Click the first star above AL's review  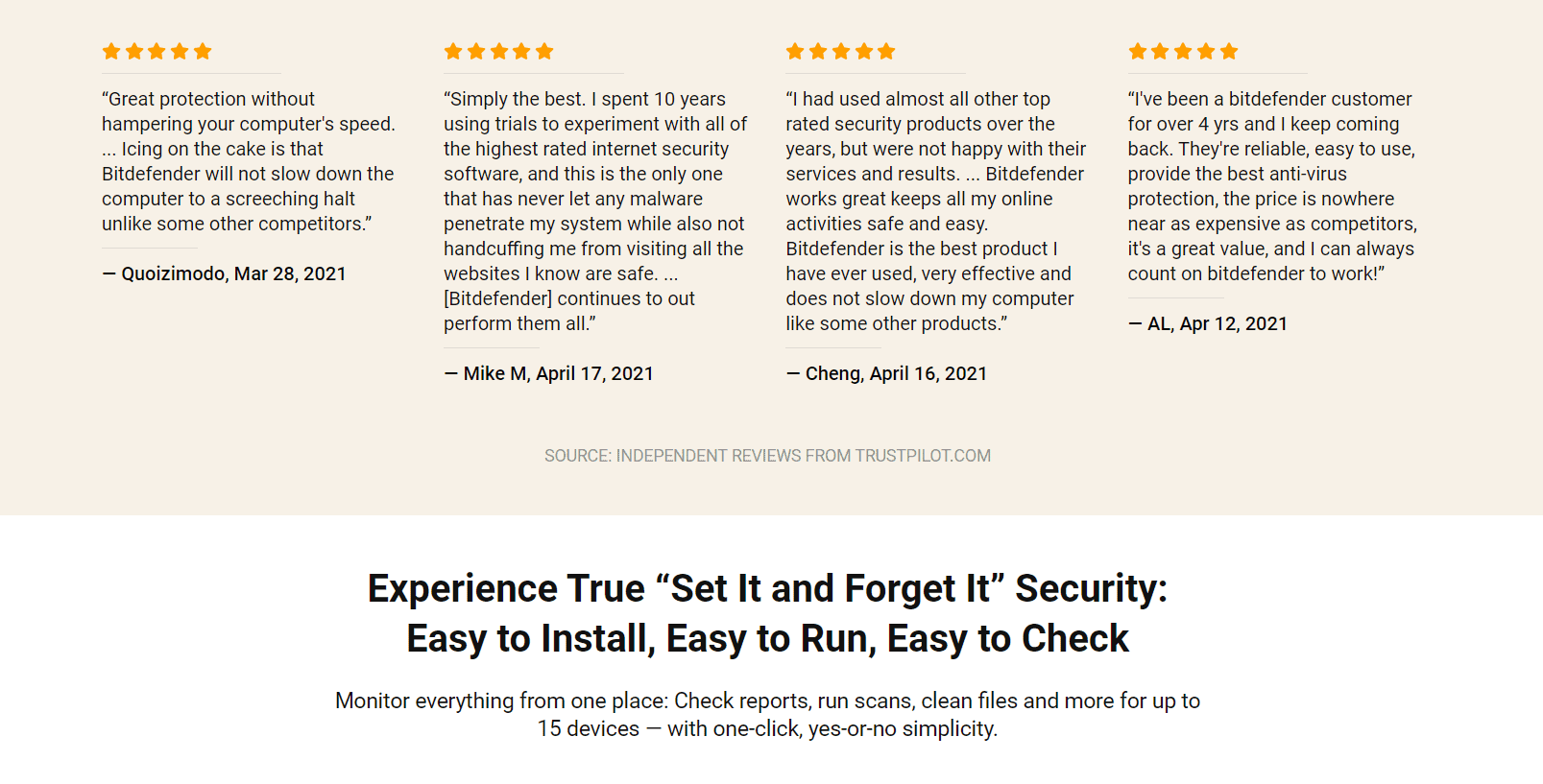click(x=1138, y=52)
